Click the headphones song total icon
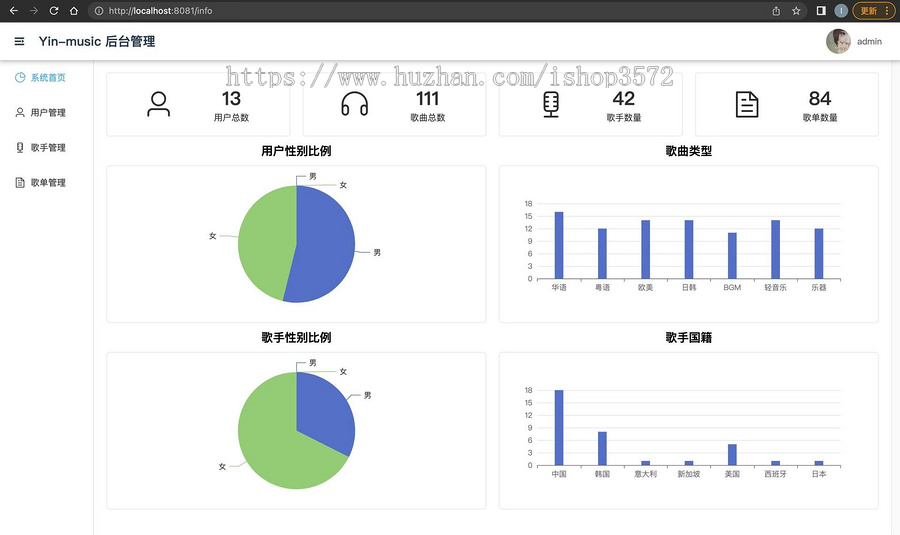The width and height of the screenshot is (900, 535). 355,104
